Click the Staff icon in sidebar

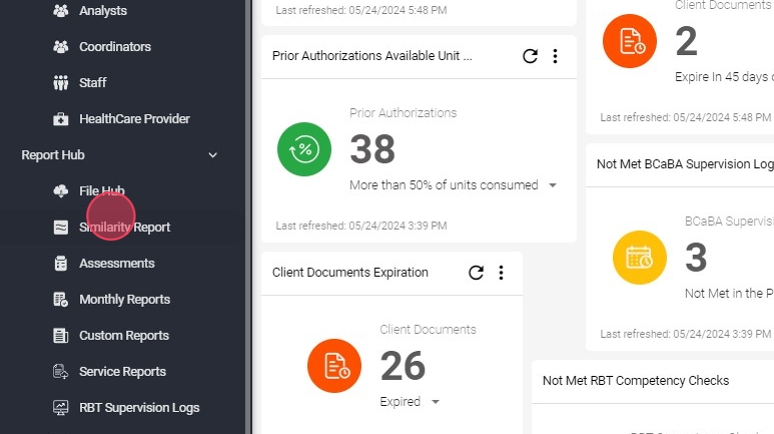(x=60, y=83)
